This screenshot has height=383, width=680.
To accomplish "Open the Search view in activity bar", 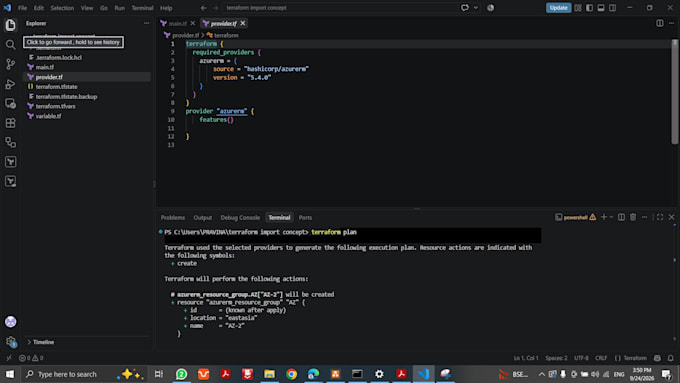I will (x=10, y=45).
